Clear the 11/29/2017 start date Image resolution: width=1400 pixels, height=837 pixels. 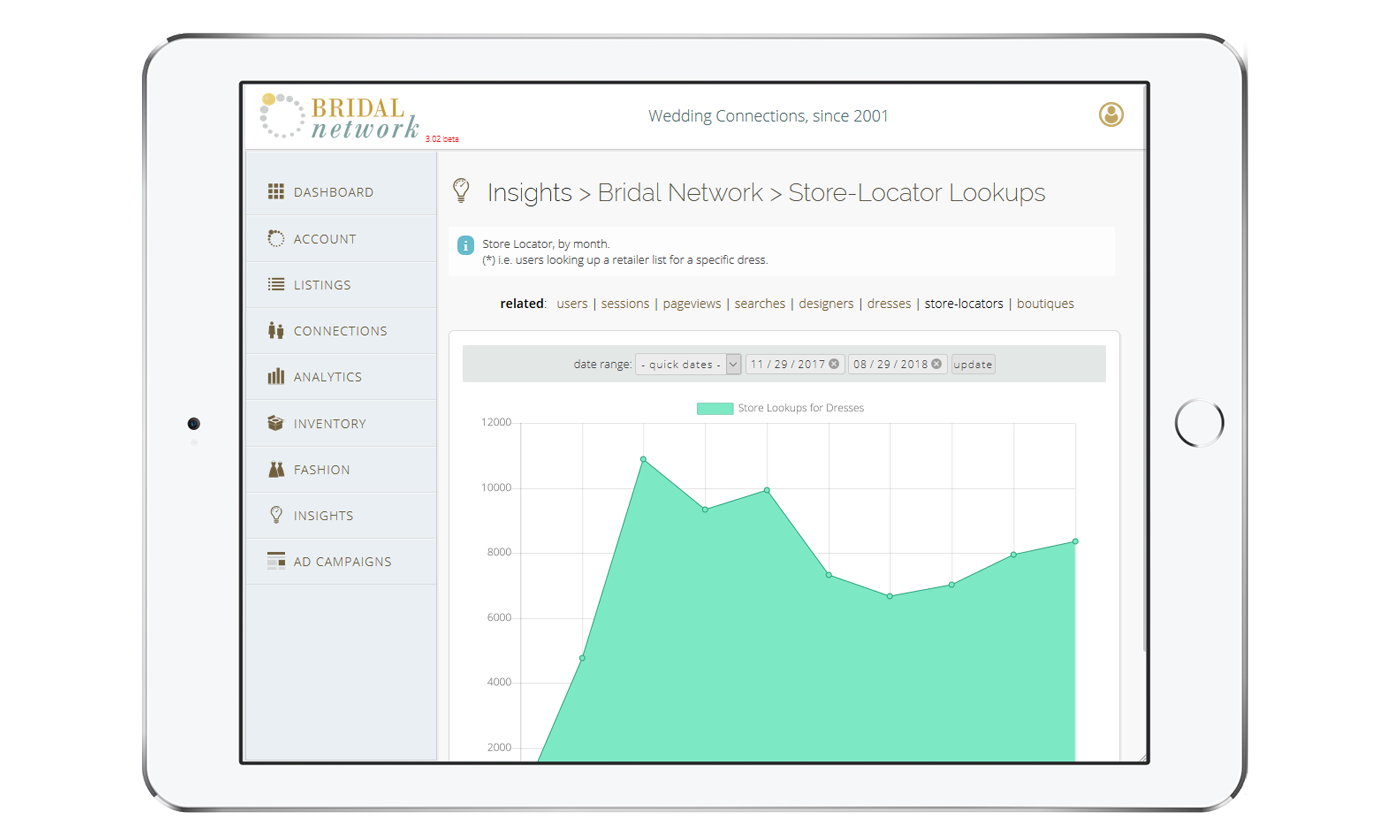[834, 364]
